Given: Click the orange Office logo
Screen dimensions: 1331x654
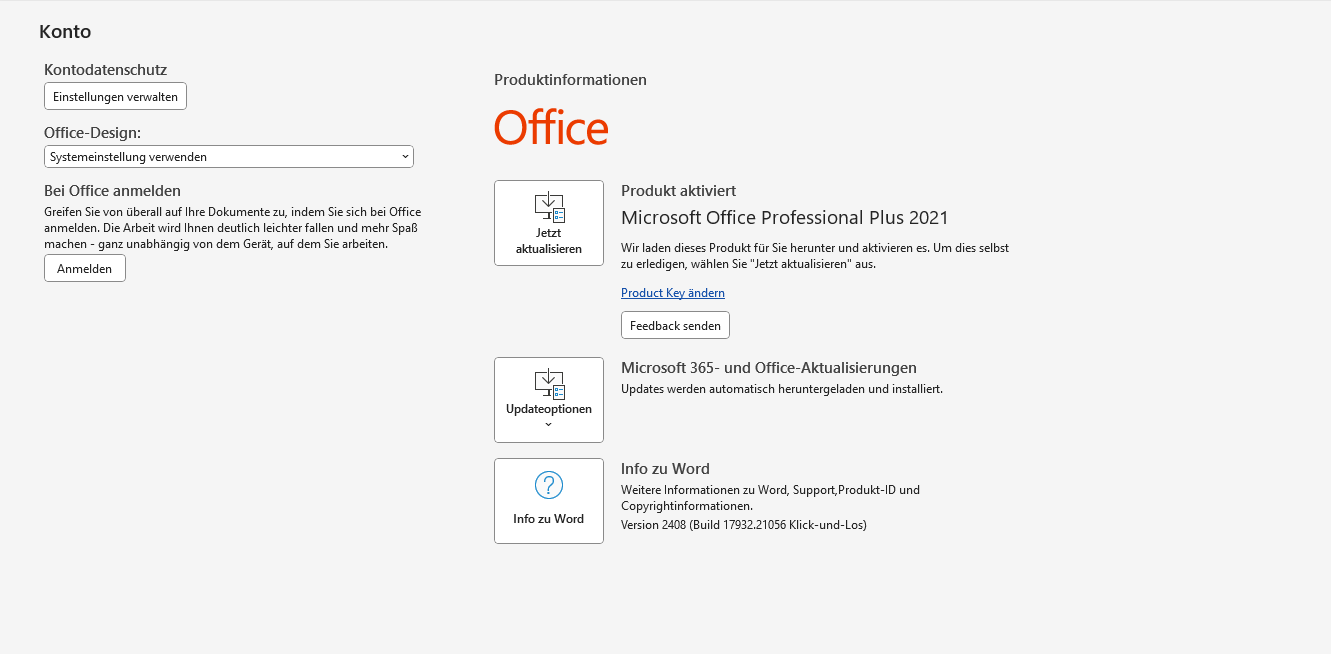Looking at the screenshot, I should (x=551, y=128).
